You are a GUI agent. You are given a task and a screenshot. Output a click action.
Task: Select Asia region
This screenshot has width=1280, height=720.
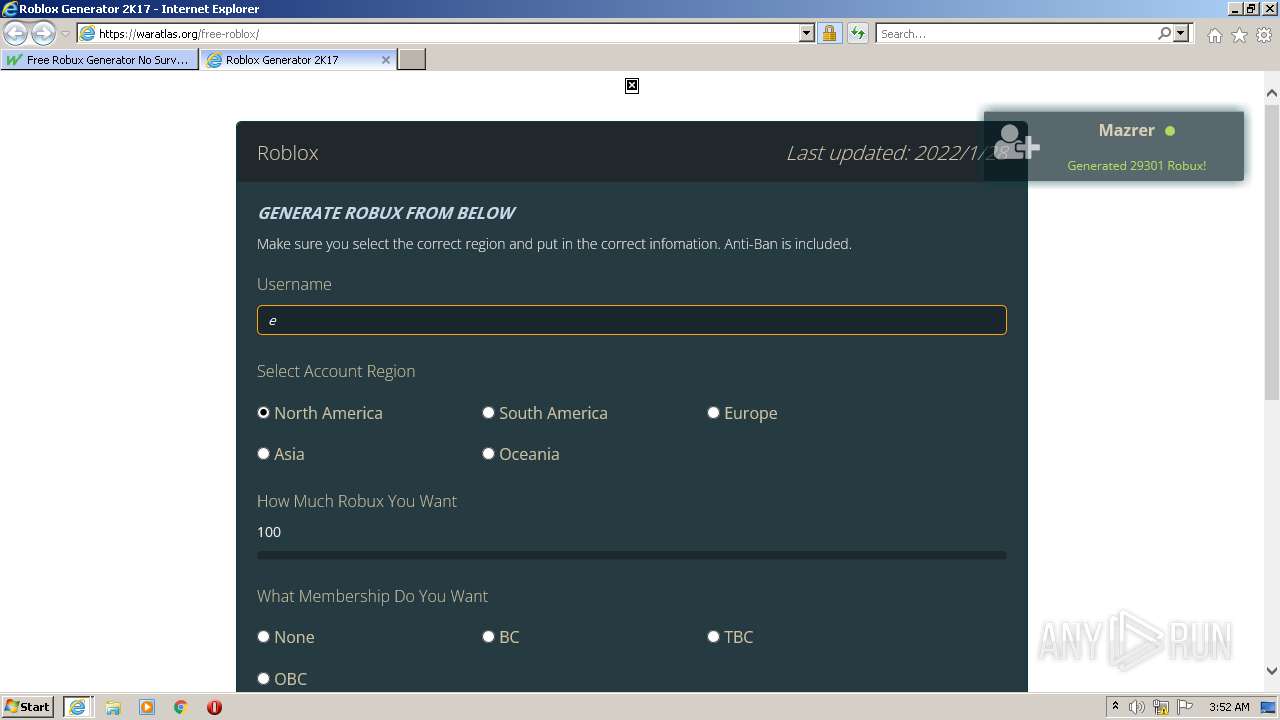click(x=264, y=453)
